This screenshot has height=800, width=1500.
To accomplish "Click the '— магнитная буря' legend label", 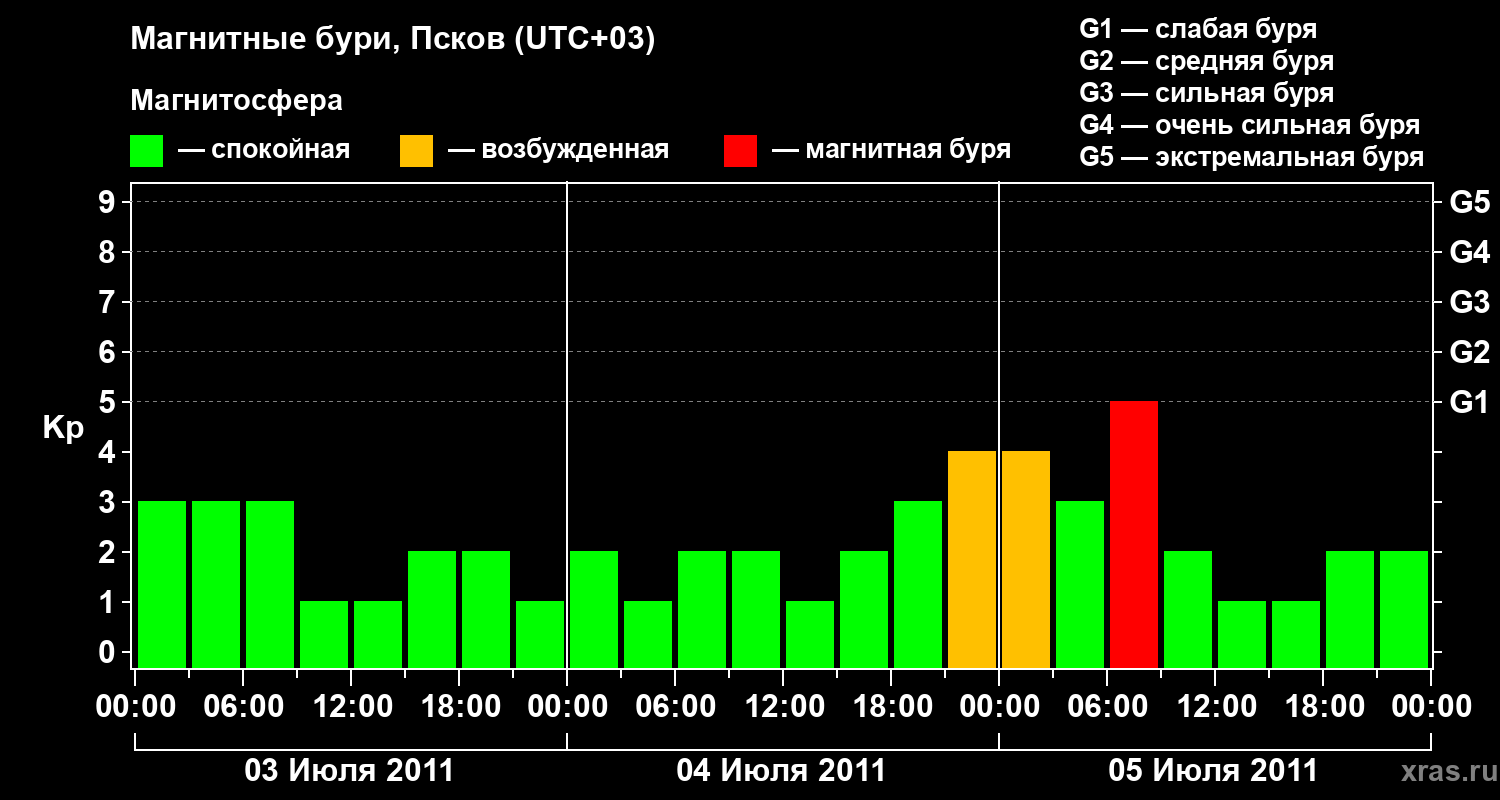I will click(891, 150).
